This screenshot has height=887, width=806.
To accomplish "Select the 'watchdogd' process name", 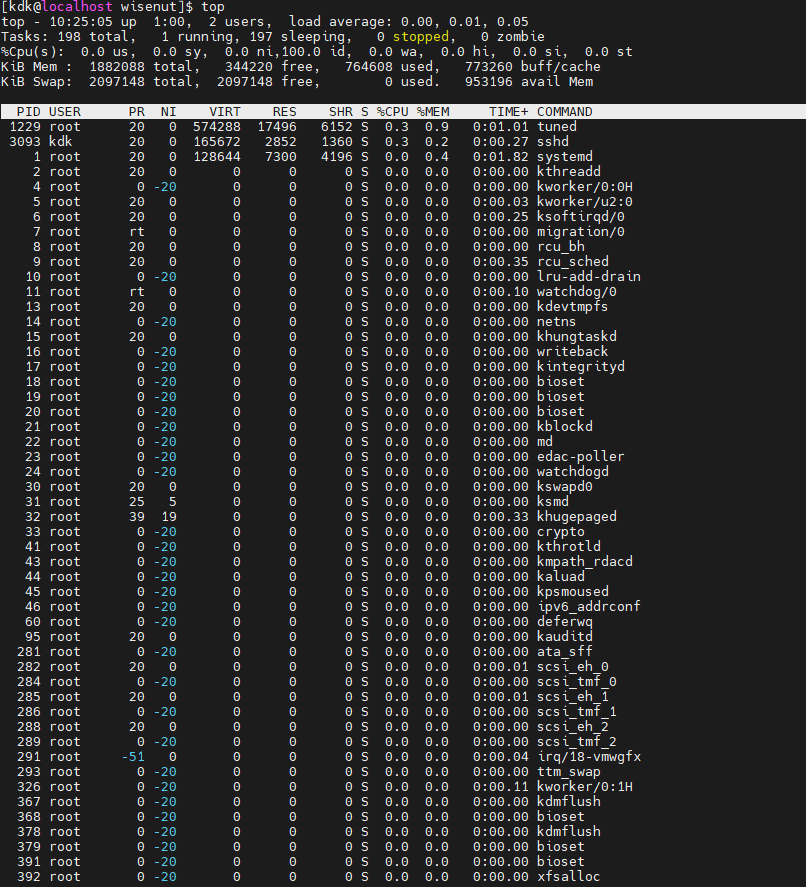I will click(x=573, y=471).
